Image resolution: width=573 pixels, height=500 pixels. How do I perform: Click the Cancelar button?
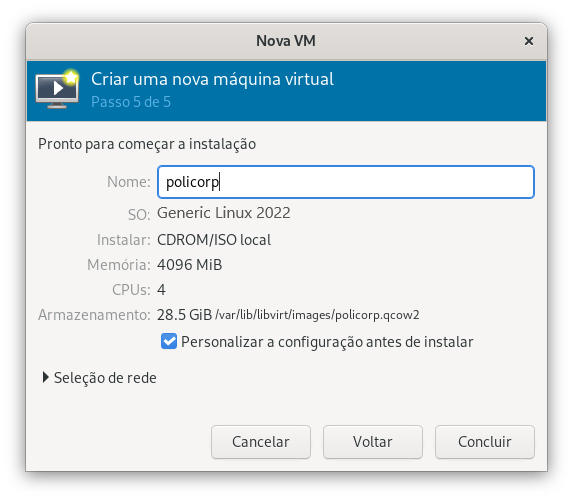pos(261,442)
